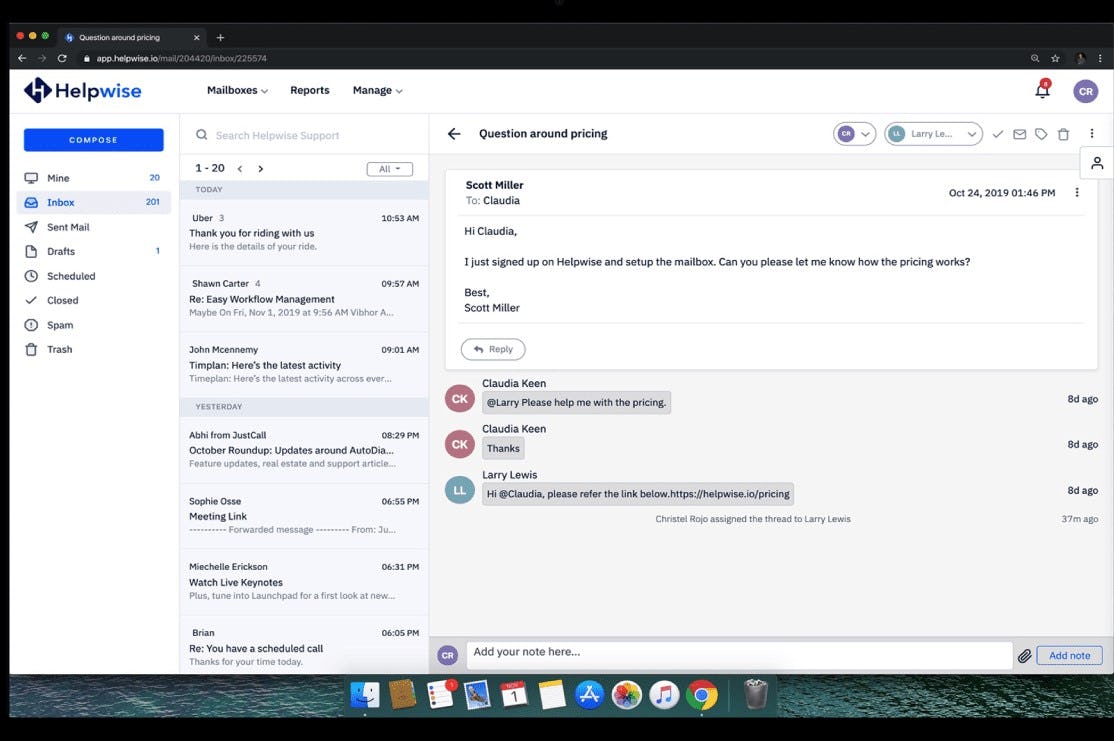Click the Add note button

[1069, 656]
